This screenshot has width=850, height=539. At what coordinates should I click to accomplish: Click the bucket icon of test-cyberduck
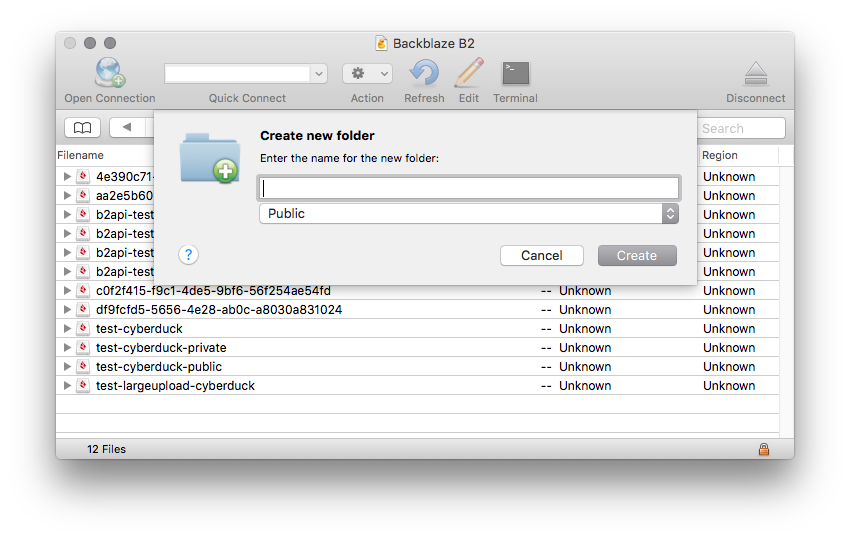point(83,328)
